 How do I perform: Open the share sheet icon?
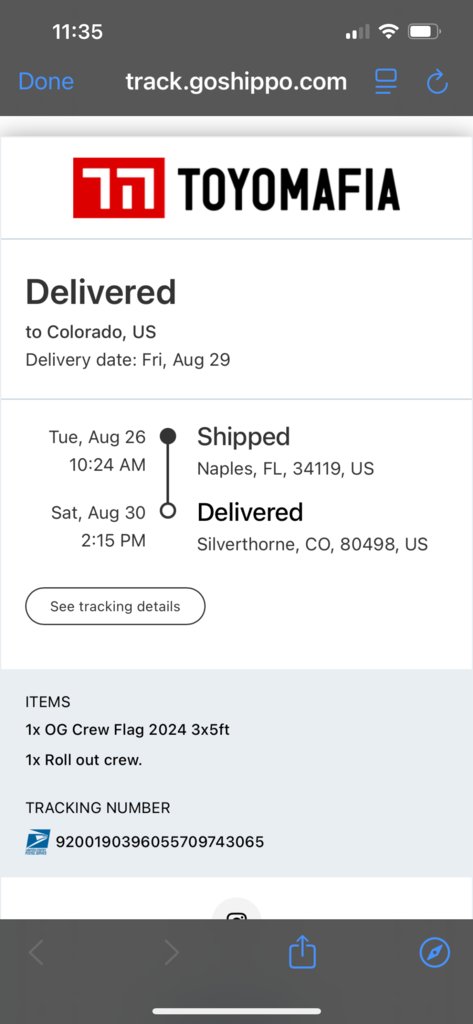click(302, 952)
